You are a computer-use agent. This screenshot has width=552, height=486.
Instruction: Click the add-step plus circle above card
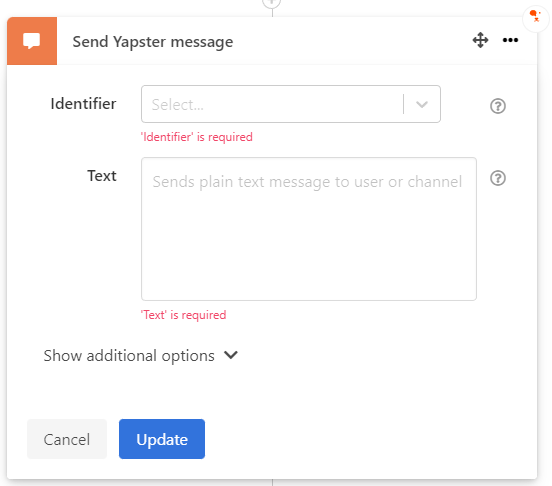click(272, 3)
